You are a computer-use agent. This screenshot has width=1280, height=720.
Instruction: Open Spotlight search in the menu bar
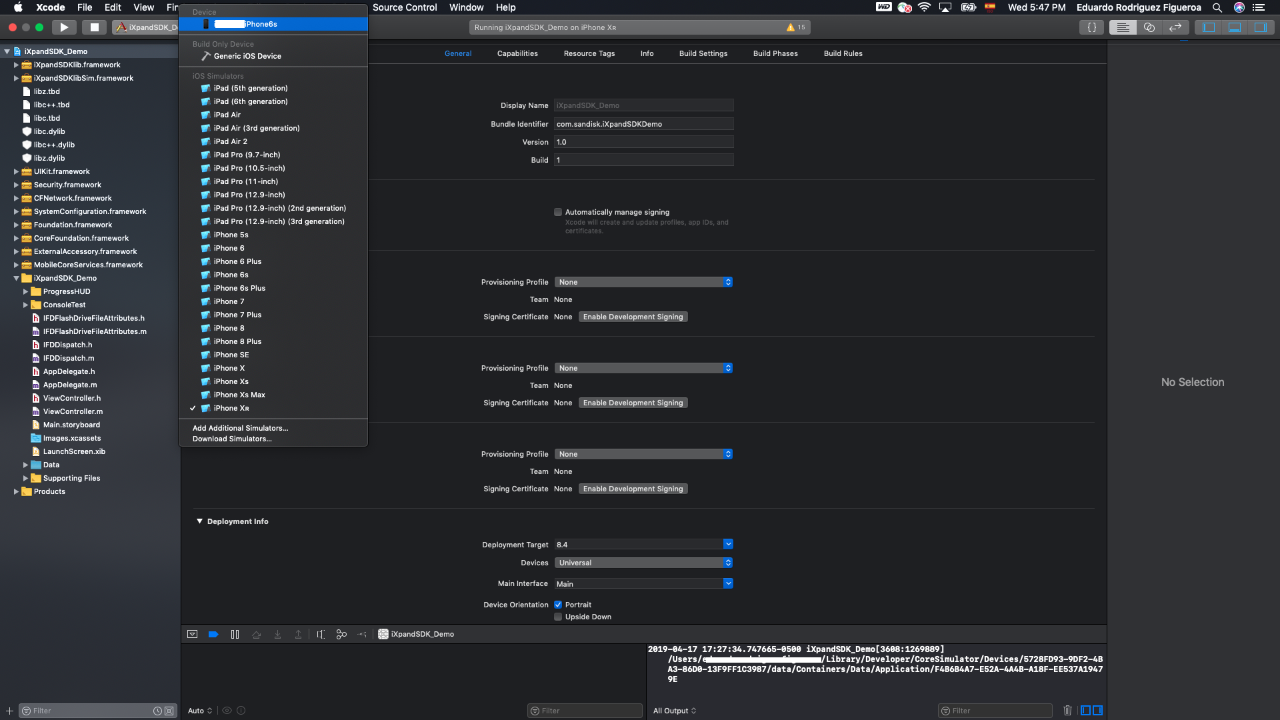[x=1217, y=7]
